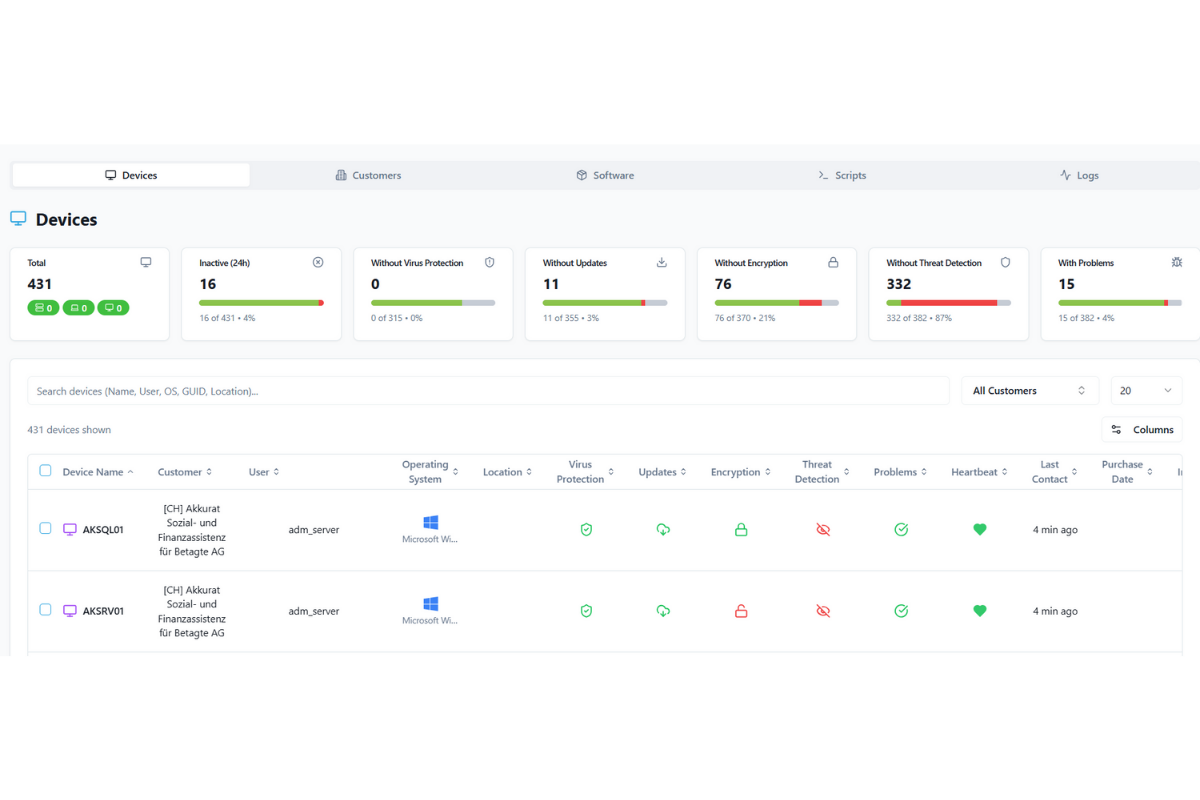
Task: Open the All Customers dropdown filter
Action: (1029, 391)
